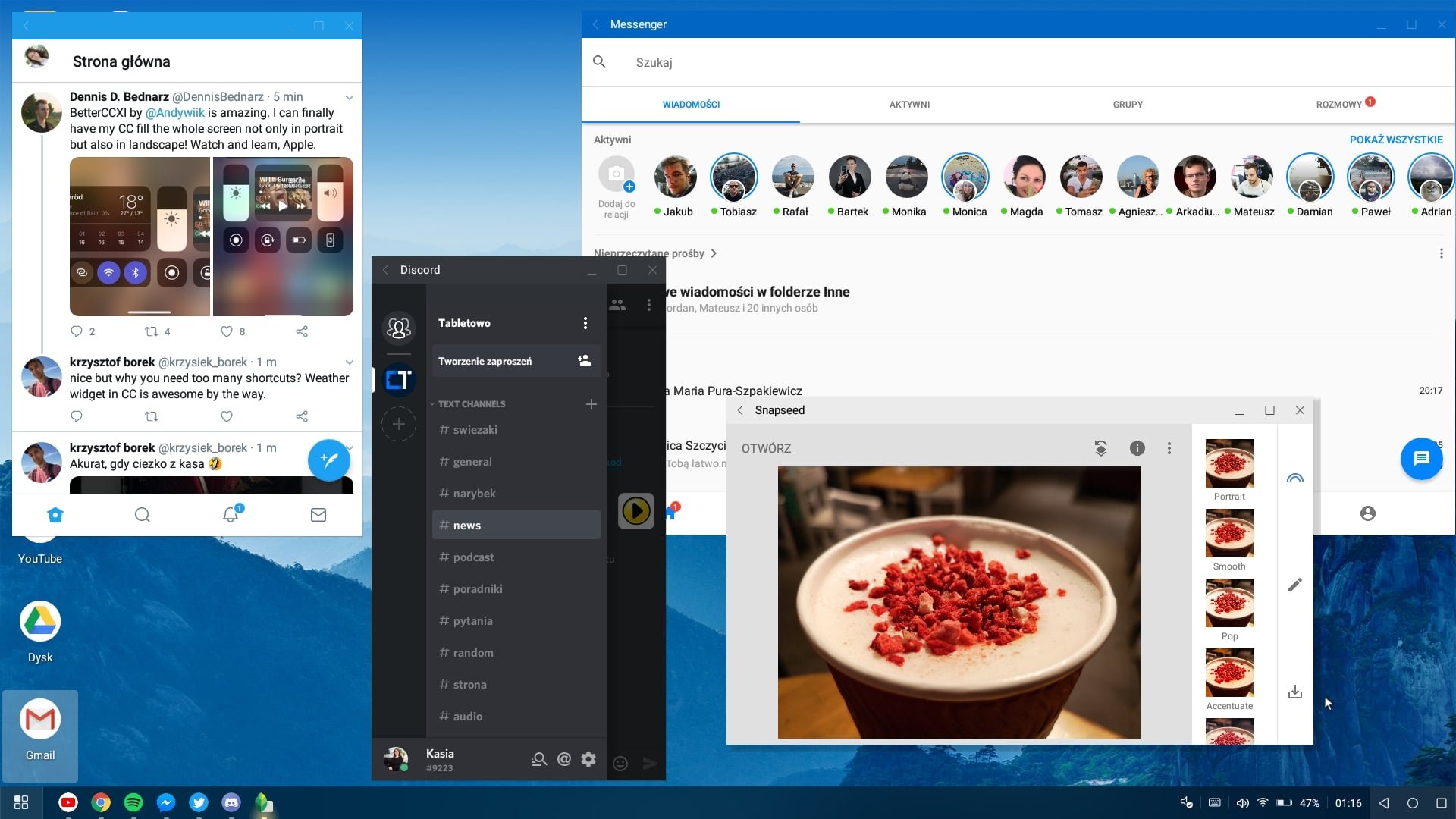This screenshot has width=1456, height=819.
Task: Expand options arrow on Dennis Bednarz tweet
Action: 350,97
